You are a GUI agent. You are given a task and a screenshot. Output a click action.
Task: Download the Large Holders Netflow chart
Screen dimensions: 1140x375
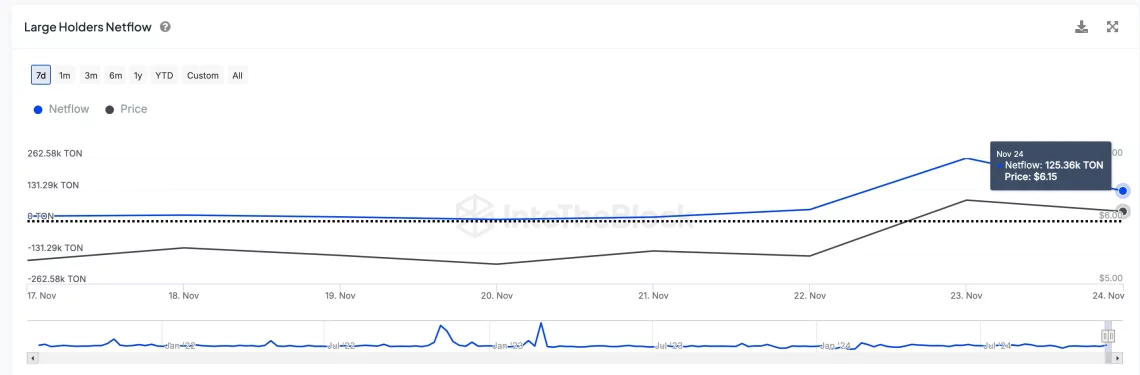pos(1081,27)
